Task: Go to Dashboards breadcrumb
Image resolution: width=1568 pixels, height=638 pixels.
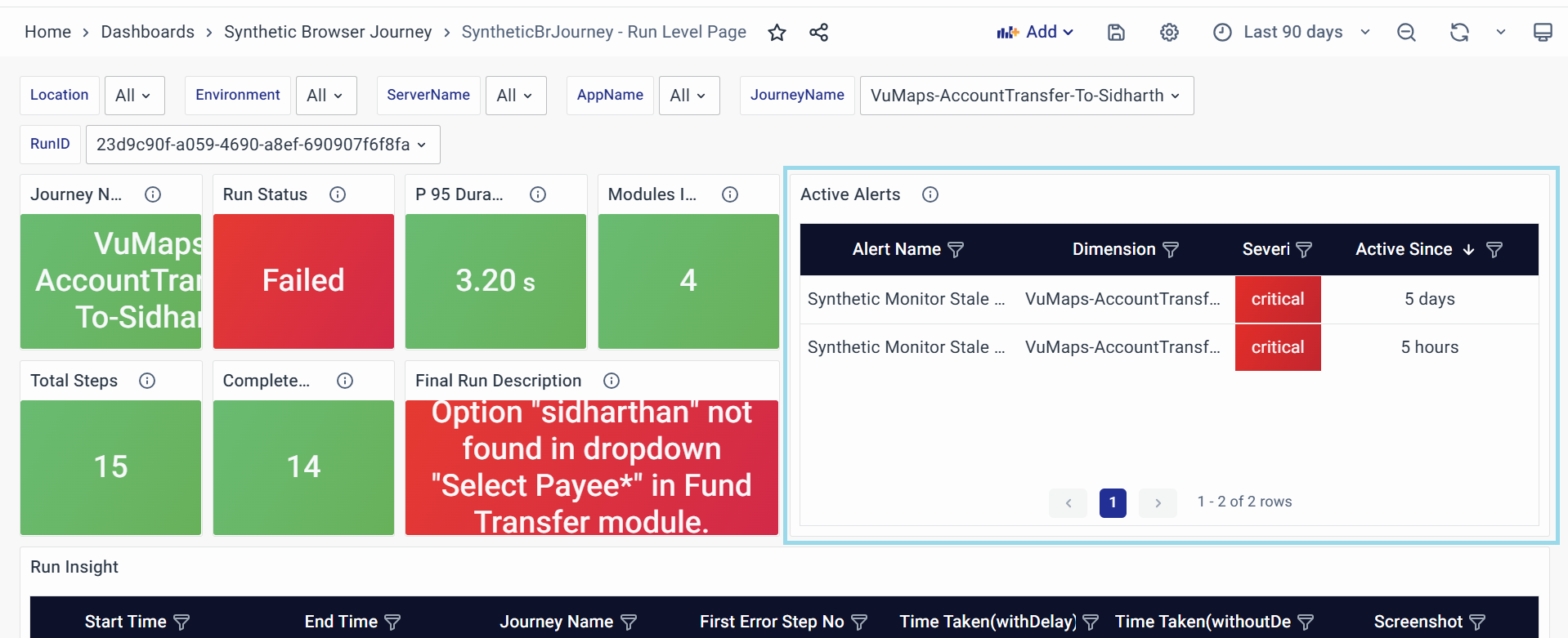Action: coord(147,32)
